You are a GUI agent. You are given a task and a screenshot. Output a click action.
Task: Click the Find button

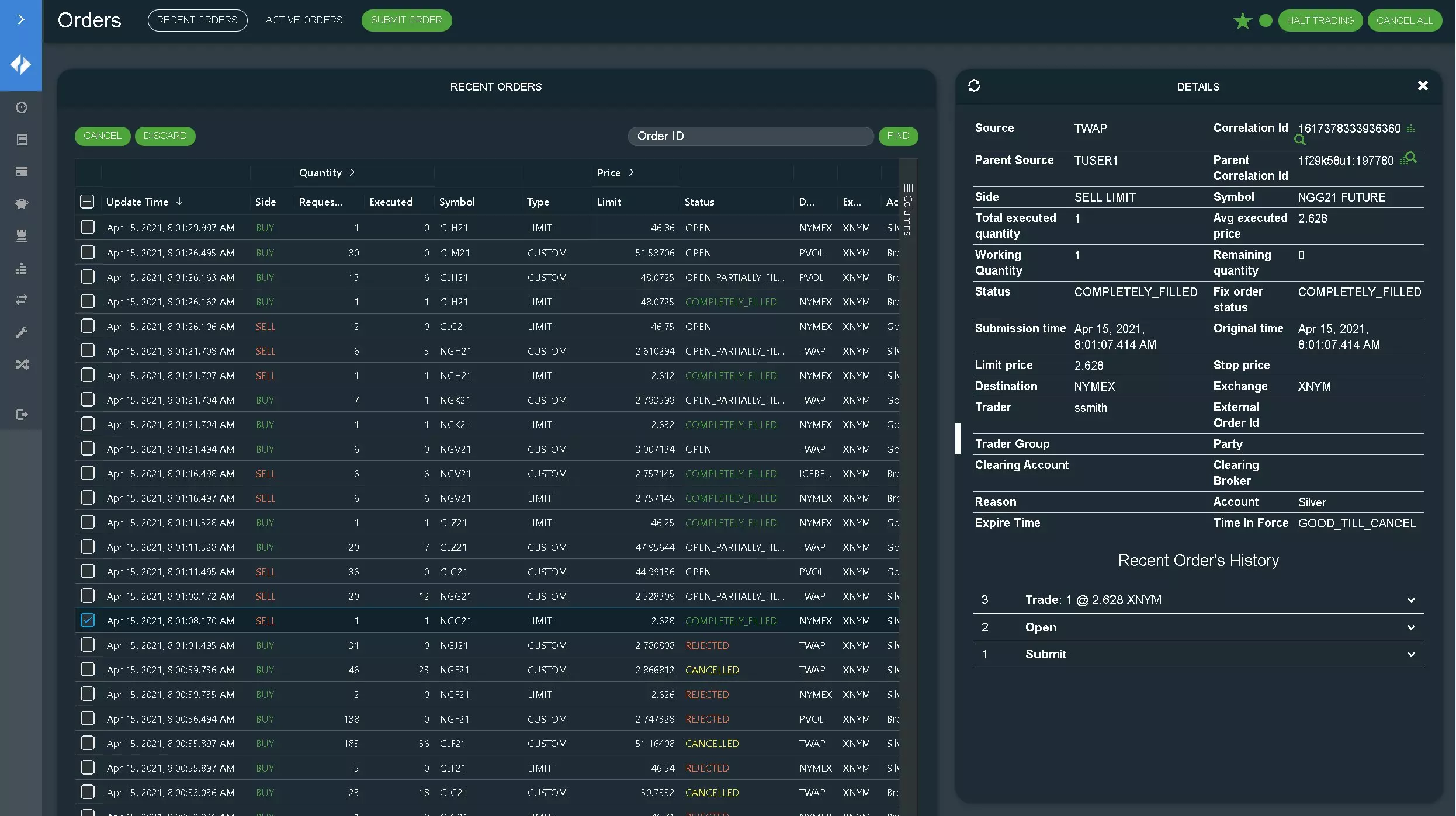click(898, 136)
